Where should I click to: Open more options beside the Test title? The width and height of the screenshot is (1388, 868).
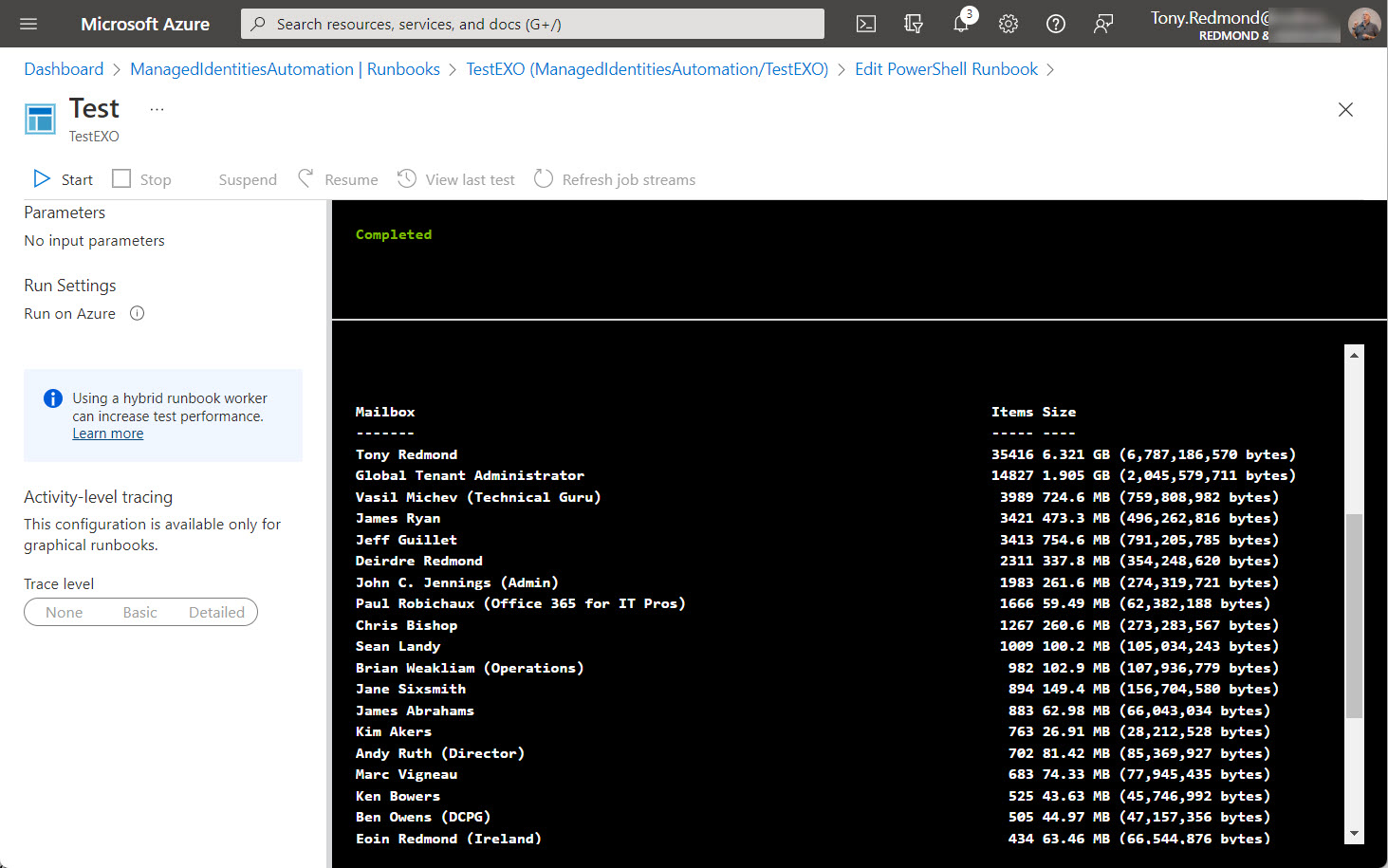tap(157, 108)
